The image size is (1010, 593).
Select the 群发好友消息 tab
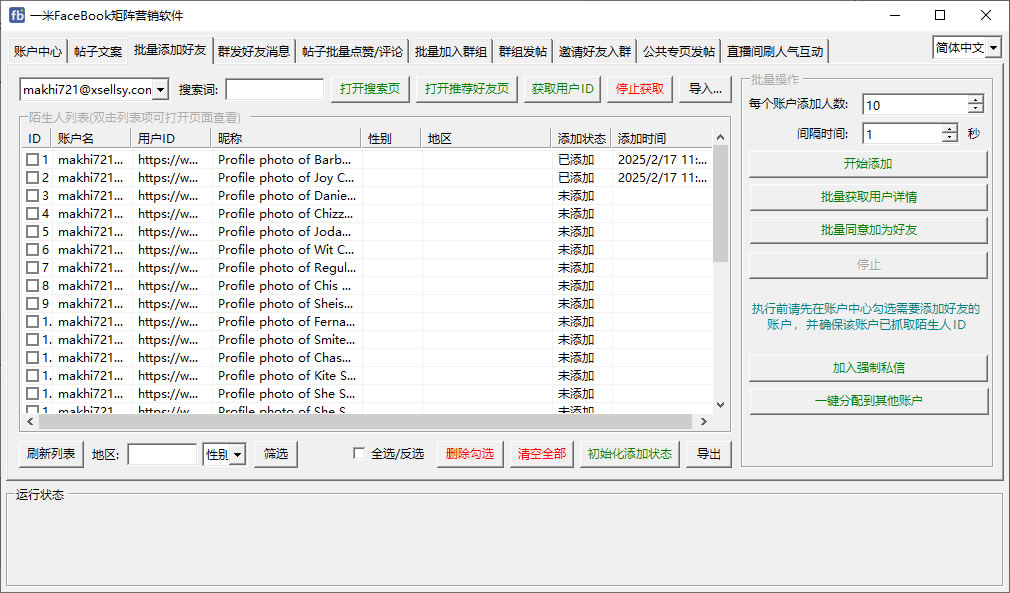pyautogui.click(x=254, y=52)
